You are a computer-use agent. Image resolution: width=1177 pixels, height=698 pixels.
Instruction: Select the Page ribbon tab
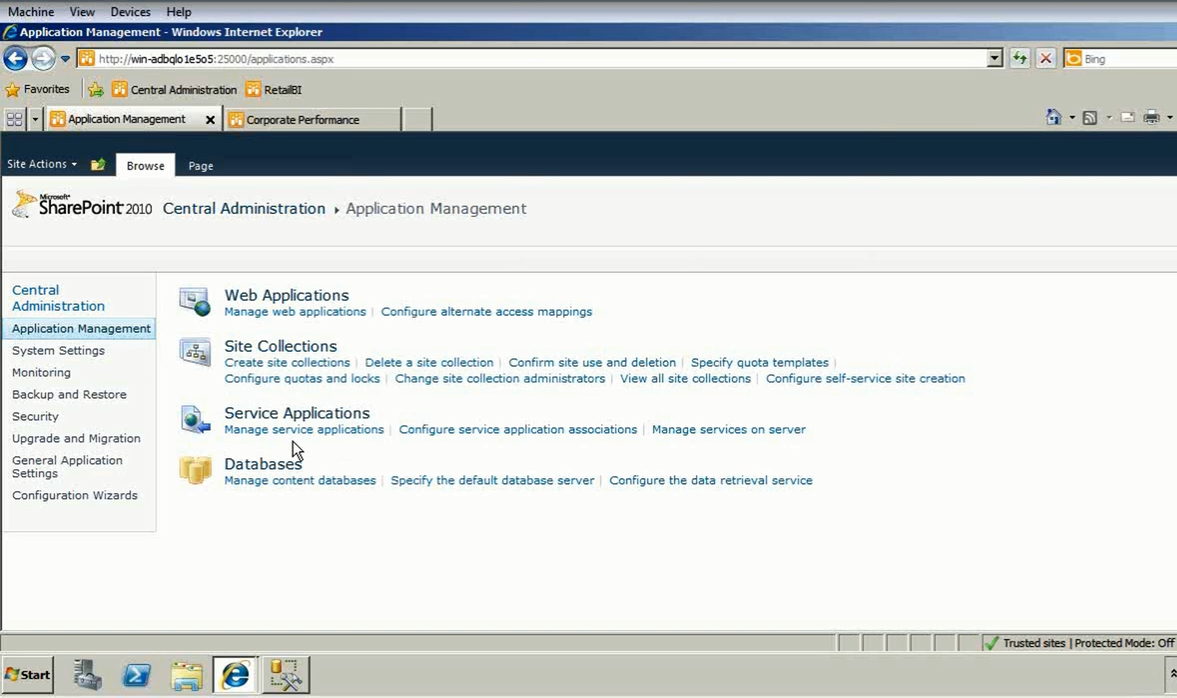[200, 165]
